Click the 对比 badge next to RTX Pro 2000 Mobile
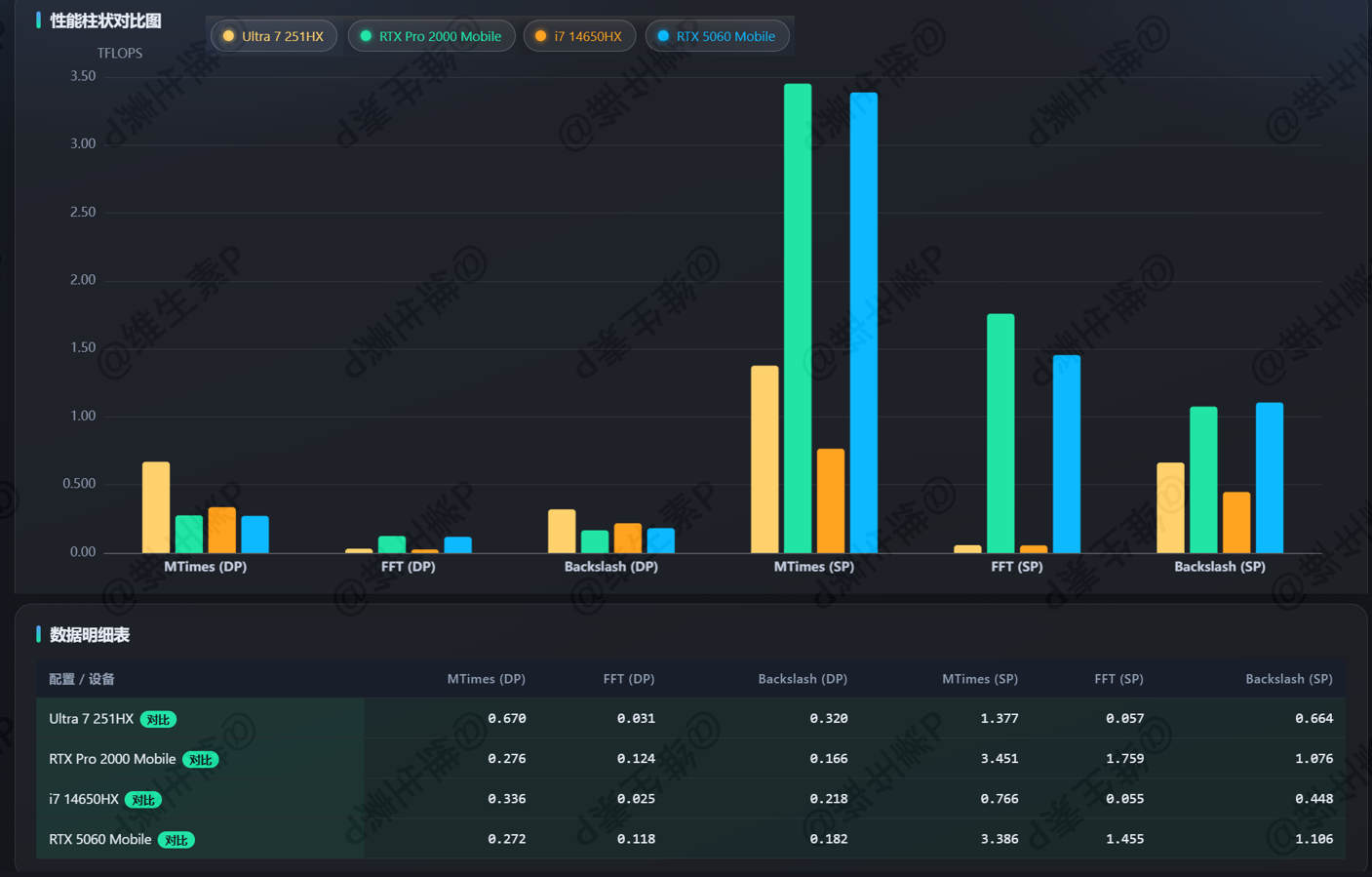The width and height of the screenshot is (1372, 877). point(200,760)
